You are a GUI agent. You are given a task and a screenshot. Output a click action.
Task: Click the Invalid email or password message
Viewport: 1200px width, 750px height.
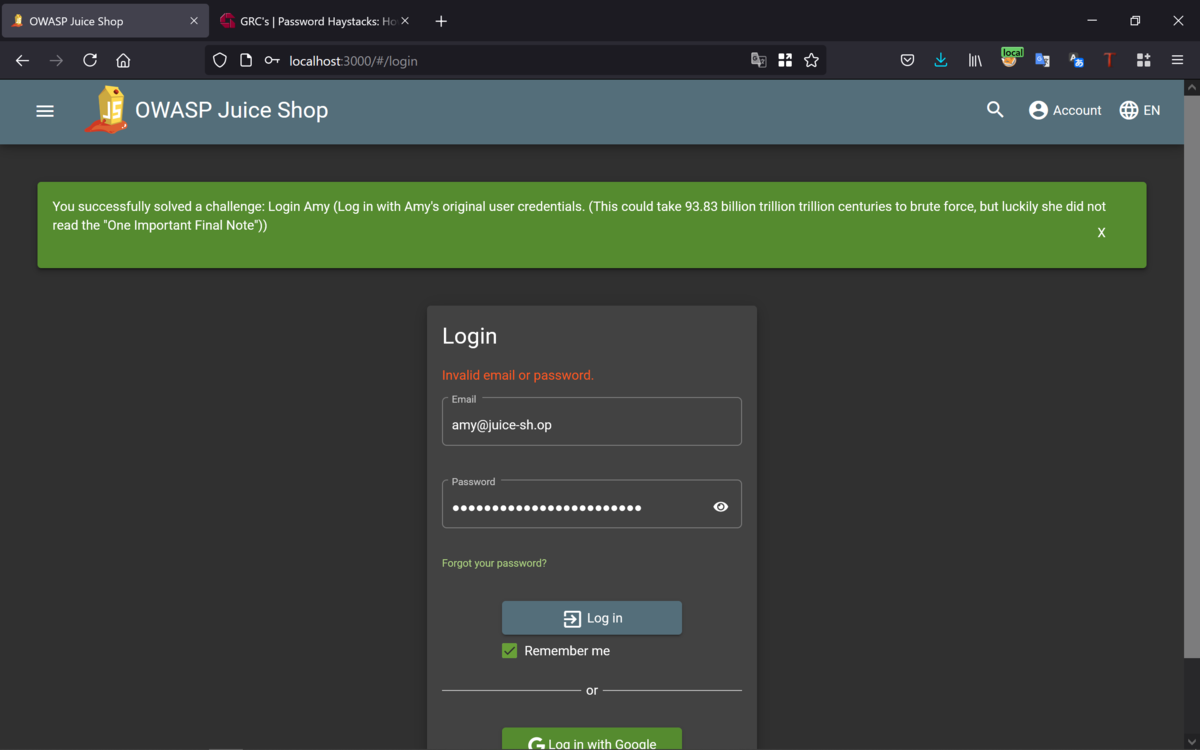[518, 375]
